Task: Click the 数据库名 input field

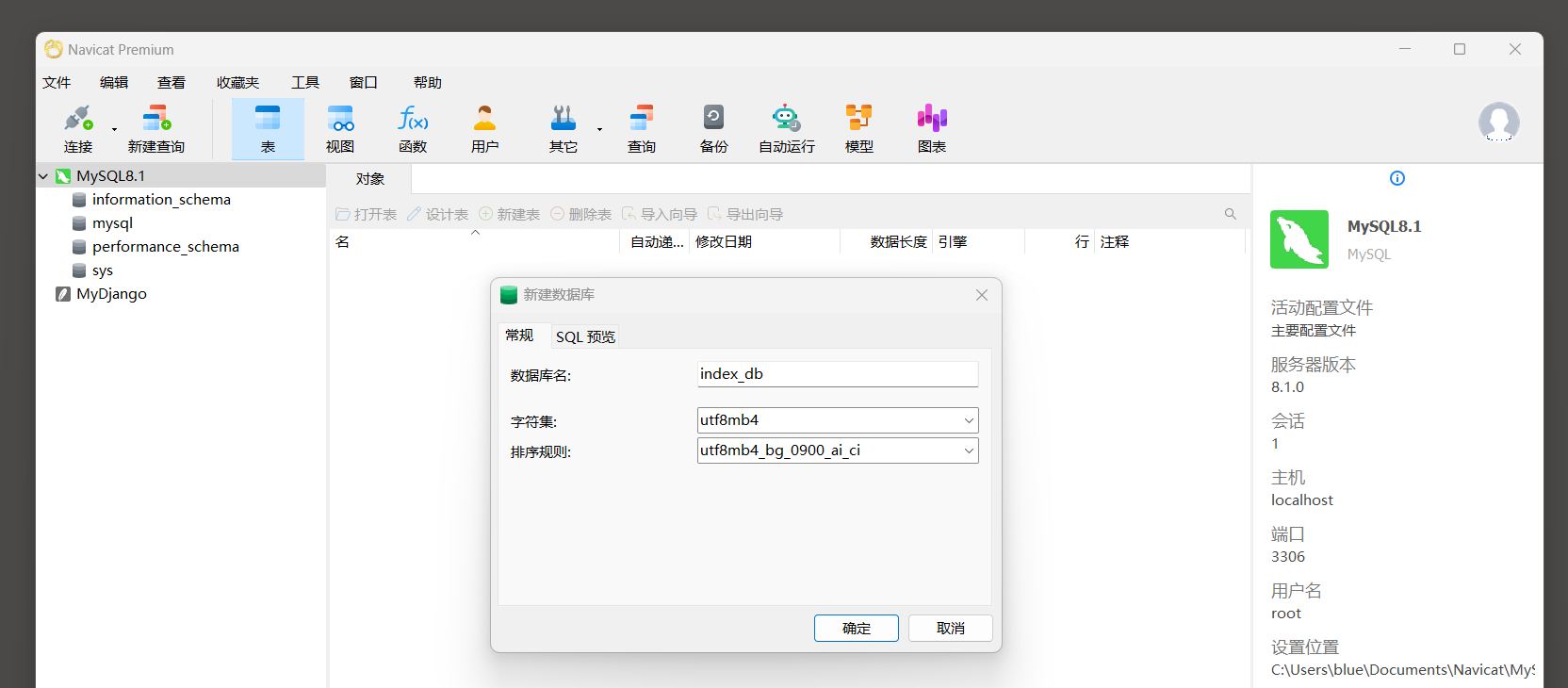Action: pyautogui.click(x=838, y=374)
